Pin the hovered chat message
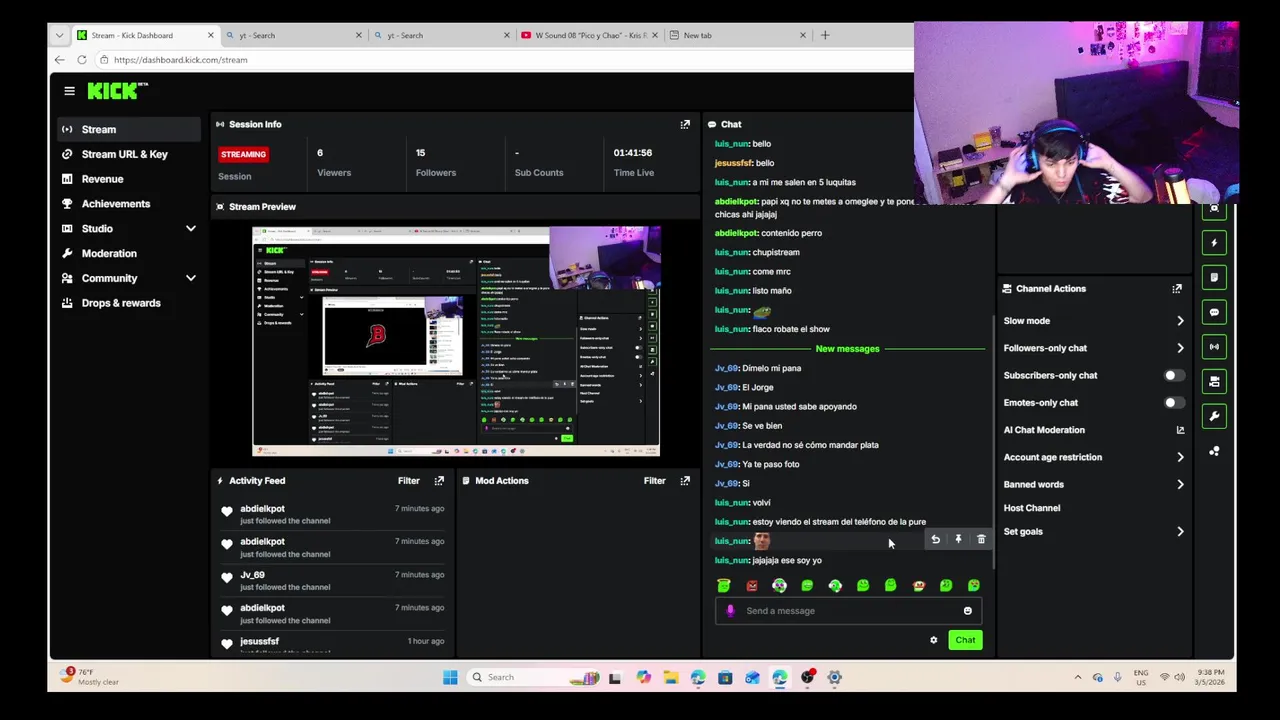1280x720 pixels. coord(958,540)
